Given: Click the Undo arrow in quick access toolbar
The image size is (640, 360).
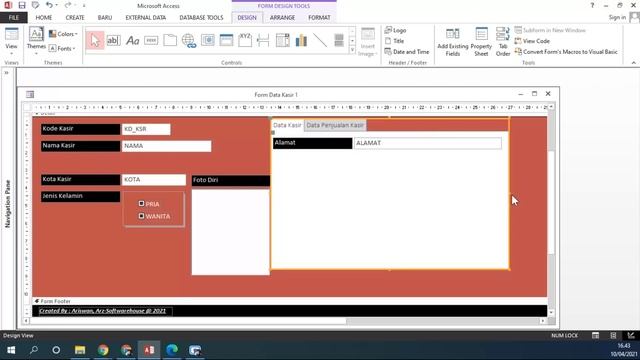Looking at the screenshot, I should click(x=49, y=5).
